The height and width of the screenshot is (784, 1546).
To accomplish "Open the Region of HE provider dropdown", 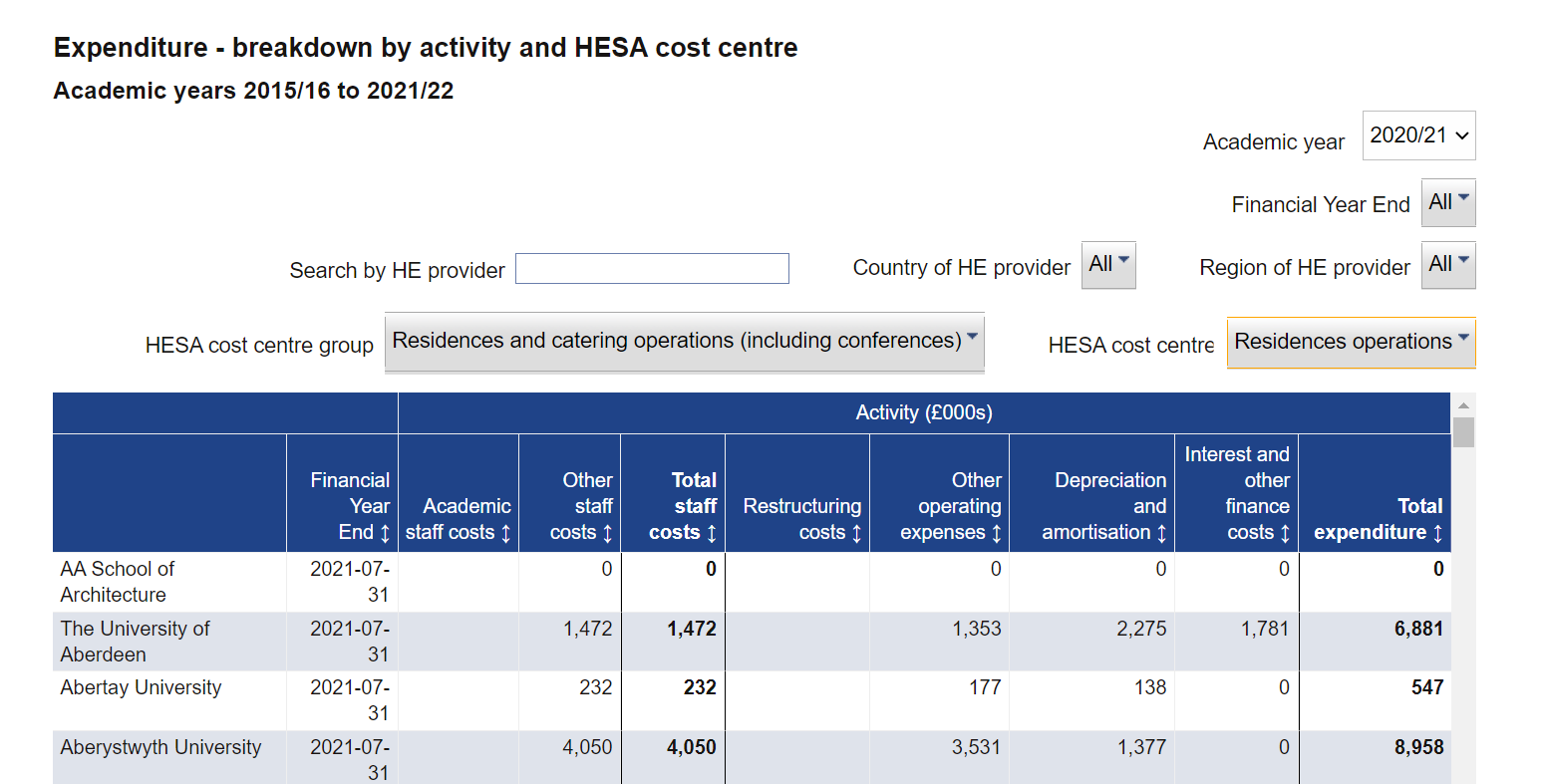I will 1448,265.
